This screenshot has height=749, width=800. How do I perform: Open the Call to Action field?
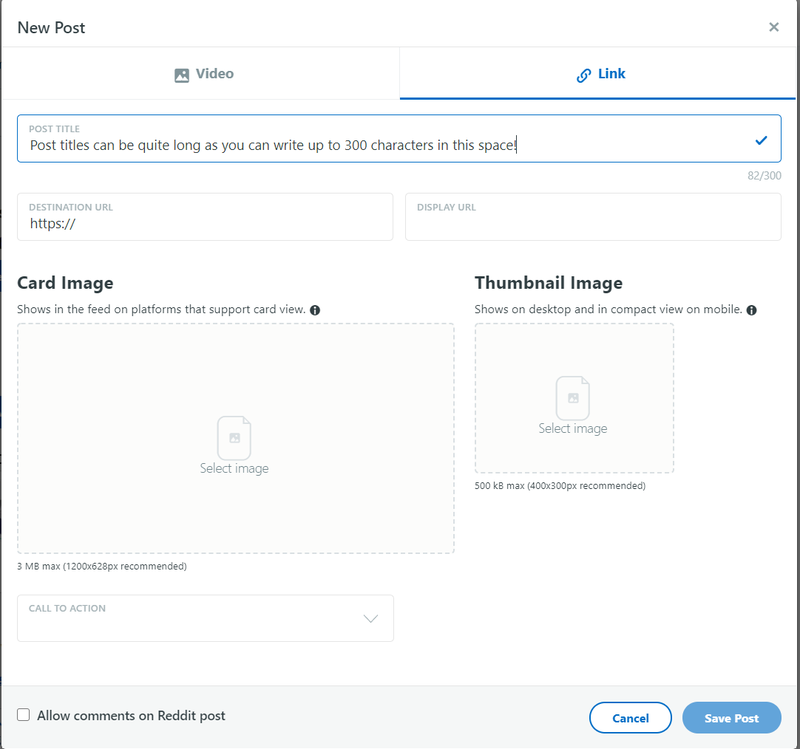tap(205, 618)
